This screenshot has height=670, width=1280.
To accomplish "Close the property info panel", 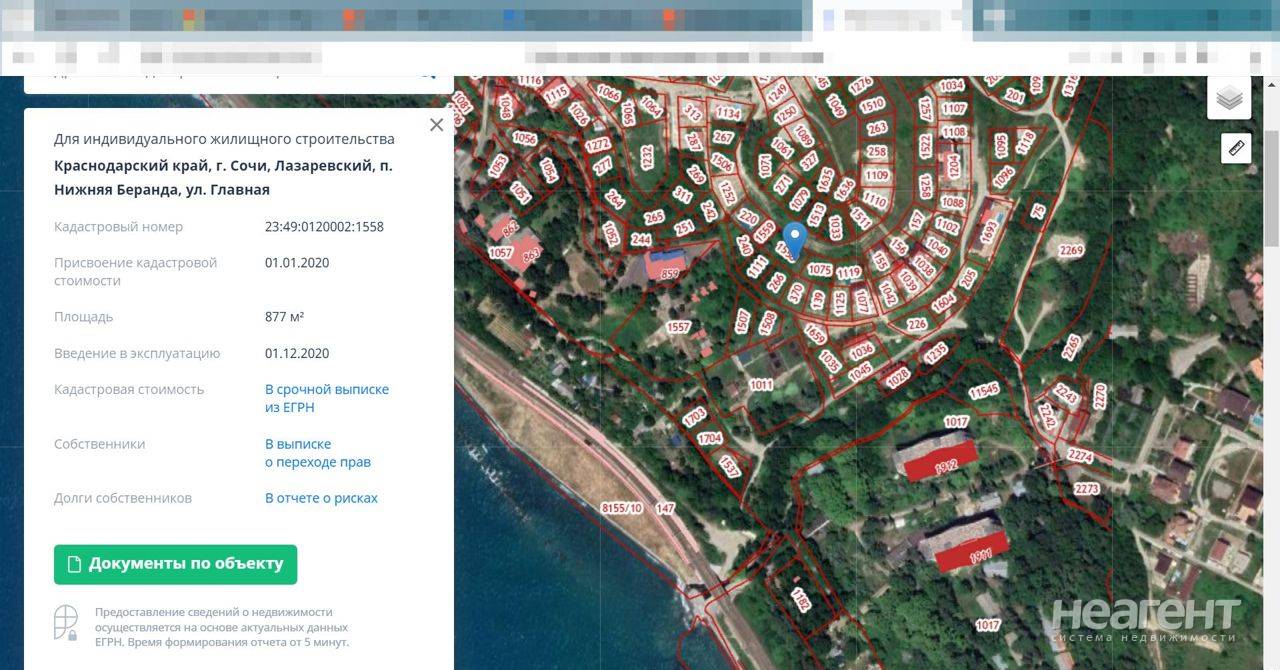I will tap(436, 125).
